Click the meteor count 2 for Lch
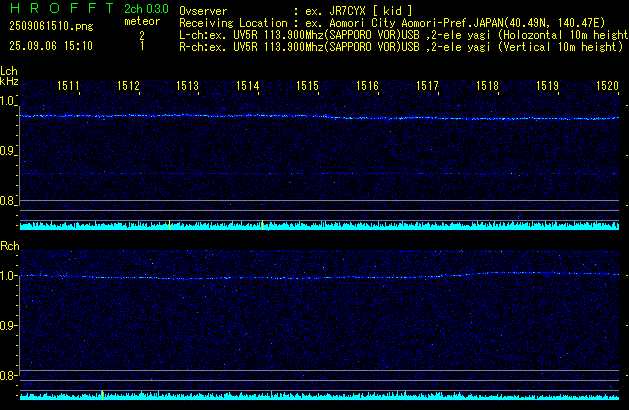The width and height of the screenshot is (629, 410). [142, 35]
